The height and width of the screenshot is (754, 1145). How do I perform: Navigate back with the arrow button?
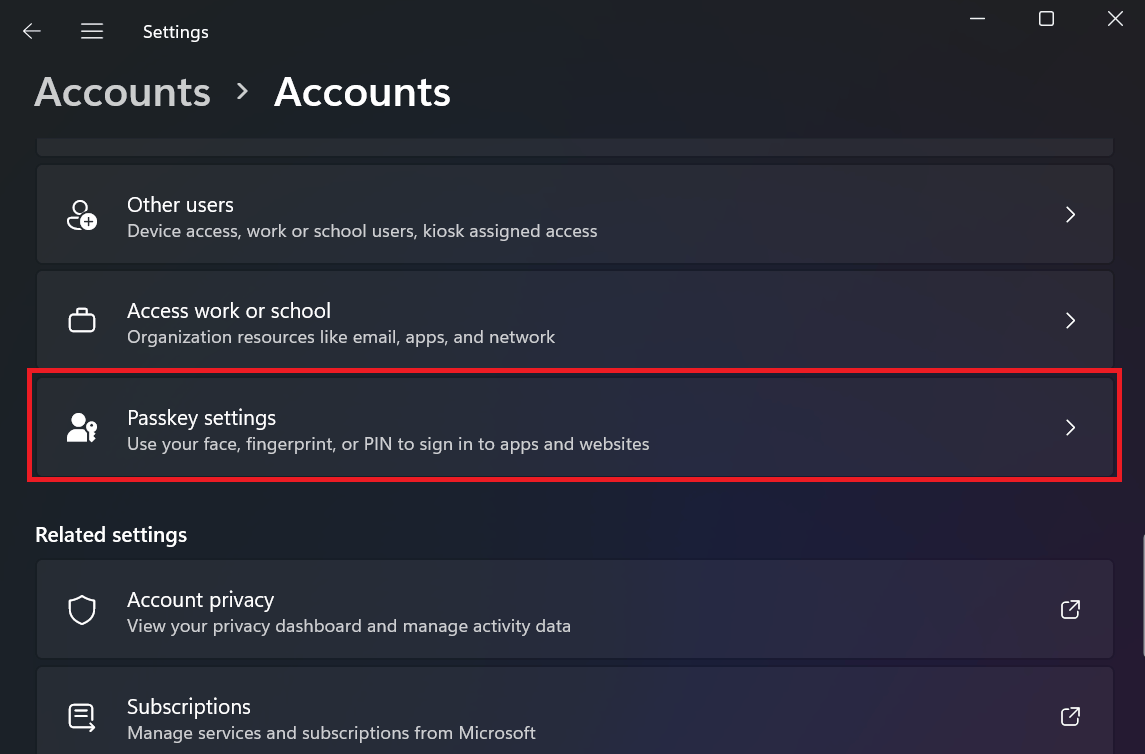31,31
